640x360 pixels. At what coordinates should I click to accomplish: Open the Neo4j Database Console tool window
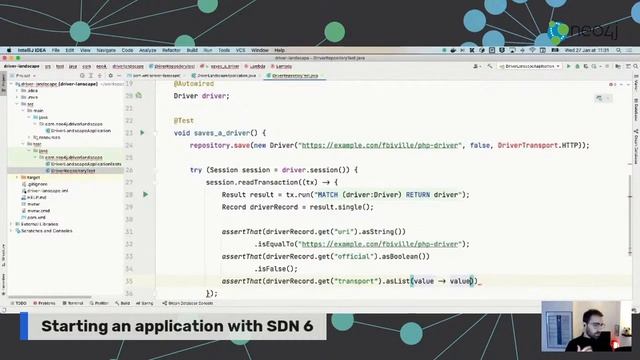tap(188, 303)
